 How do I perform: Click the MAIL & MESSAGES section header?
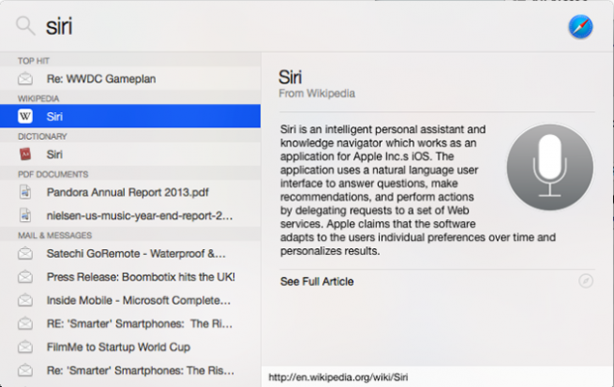(x=55, y=235)
